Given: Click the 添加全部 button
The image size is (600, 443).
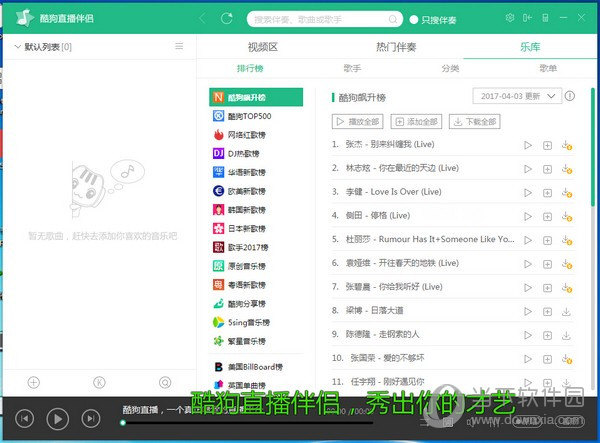Looking at the screenshot, I should click(416, 122).
